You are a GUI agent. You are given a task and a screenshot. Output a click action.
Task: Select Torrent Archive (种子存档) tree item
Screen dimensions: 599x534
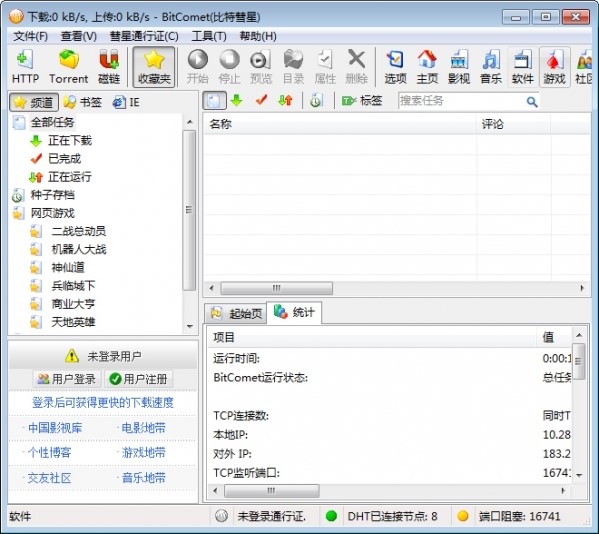52,195
